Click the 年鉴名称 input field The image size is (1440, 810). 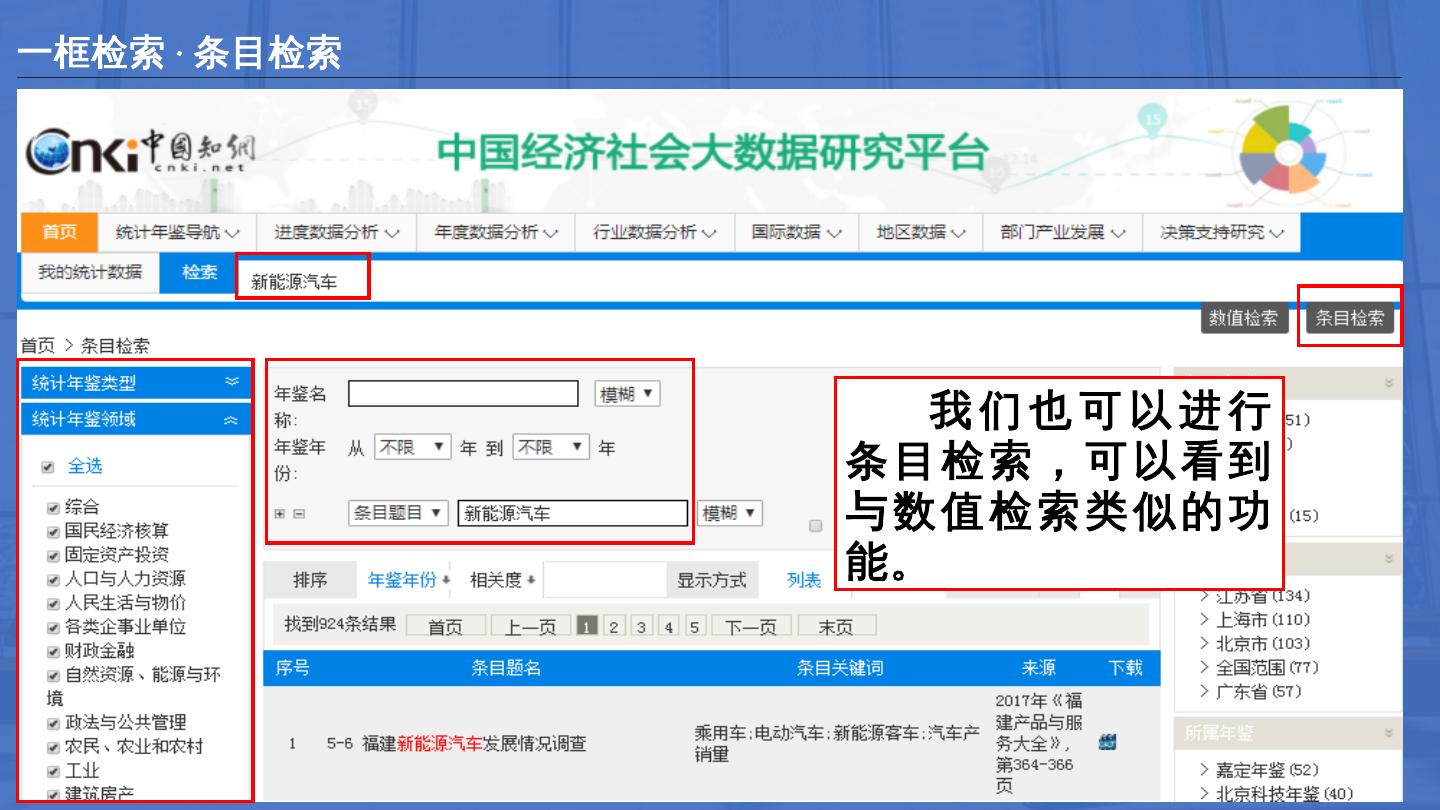[x=463, y=394]
